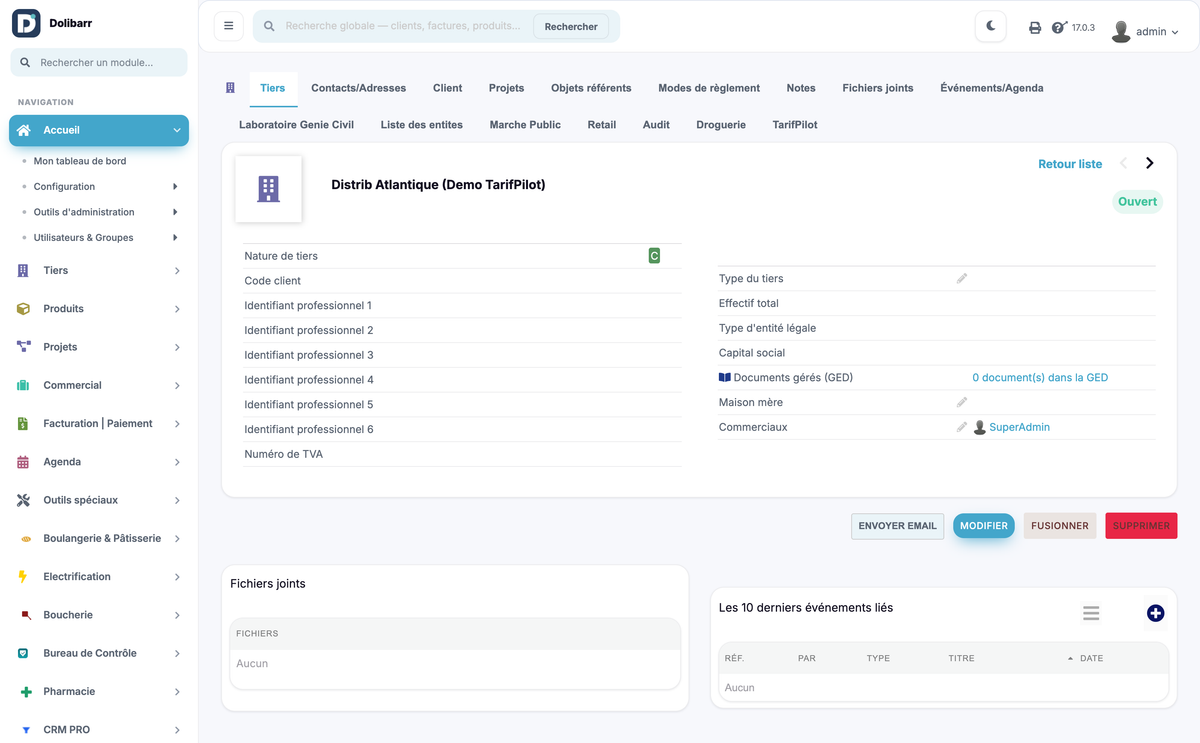
Task: Open the SuperAdmin user link
Action: (1019, 427)
